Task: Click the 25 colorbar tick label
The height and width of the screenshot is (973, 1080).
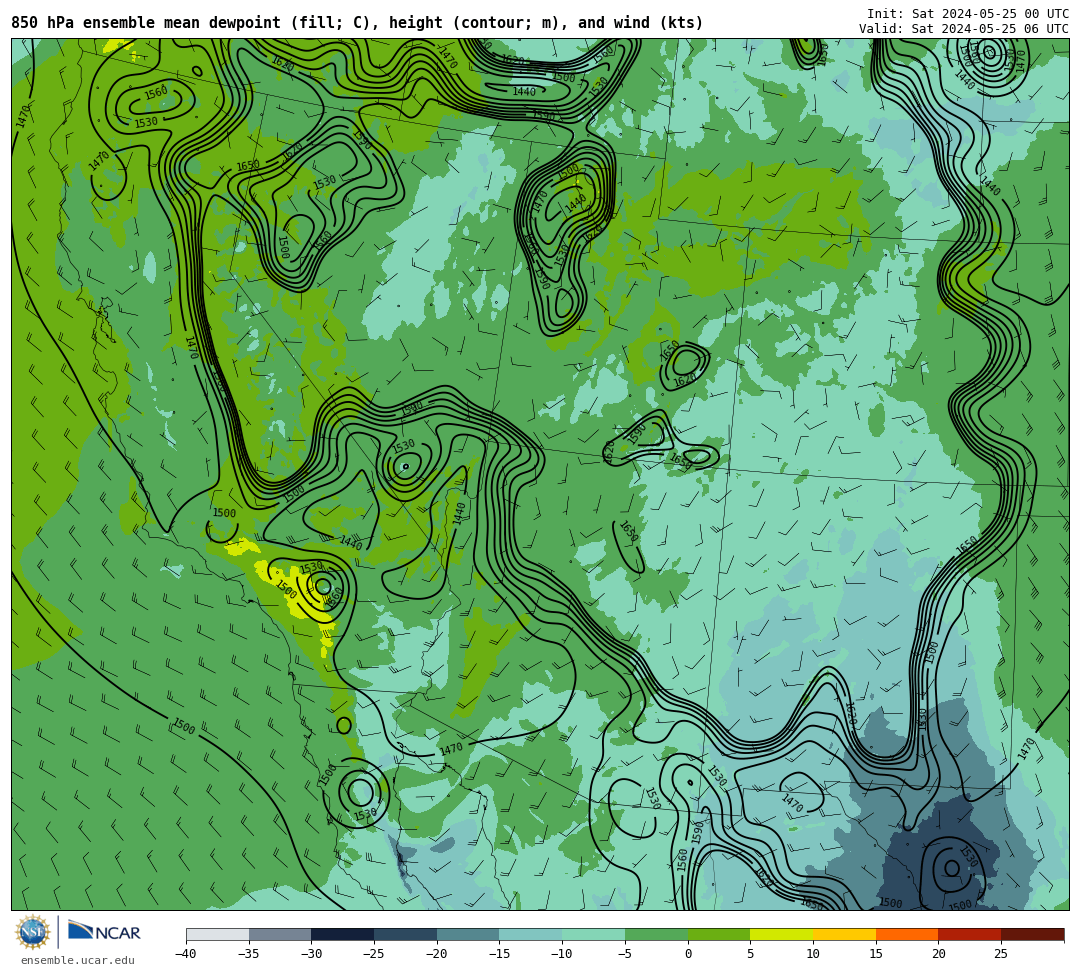Action: pos(1001,954)
